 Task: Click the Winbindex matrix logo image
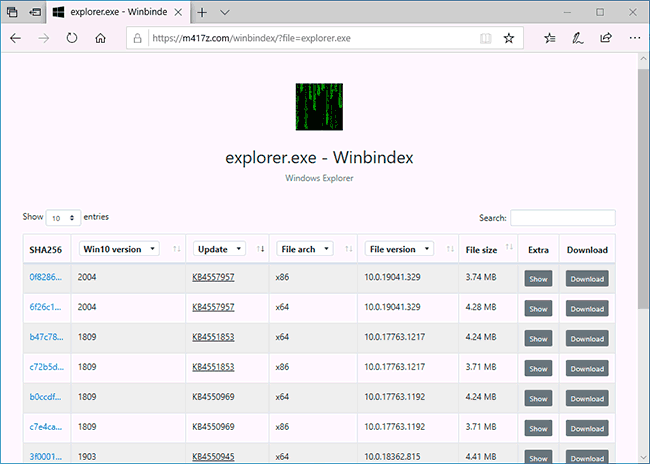(319, 107)
